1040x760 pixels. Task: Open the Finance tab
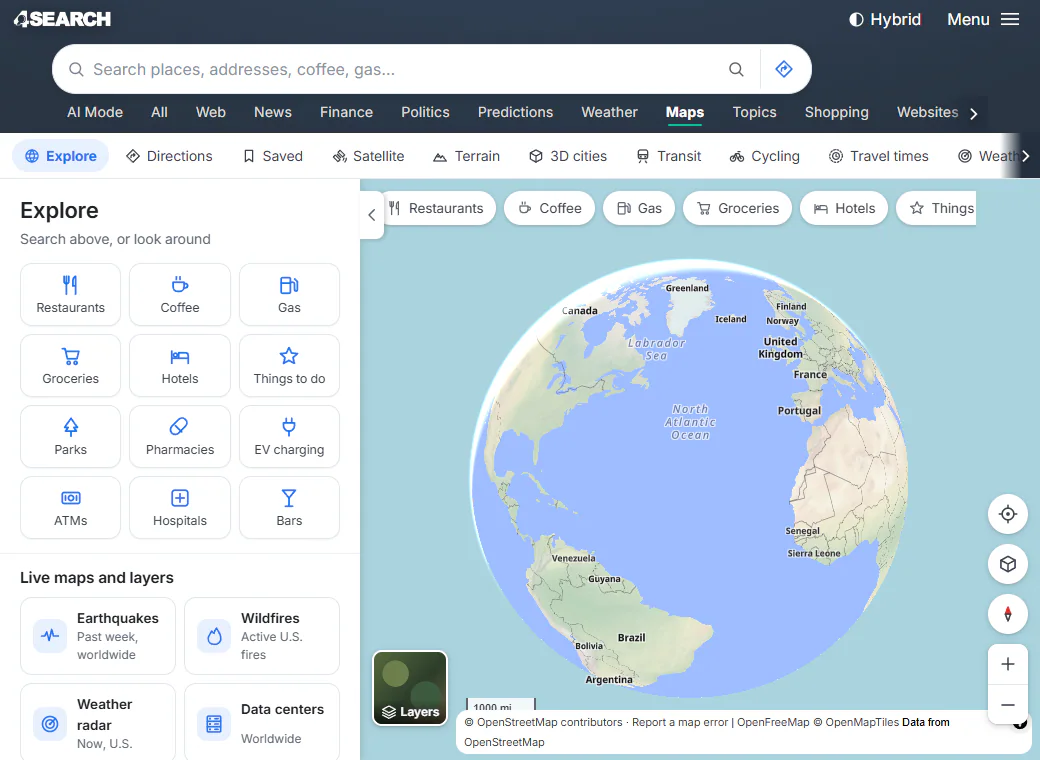(346, 112)
